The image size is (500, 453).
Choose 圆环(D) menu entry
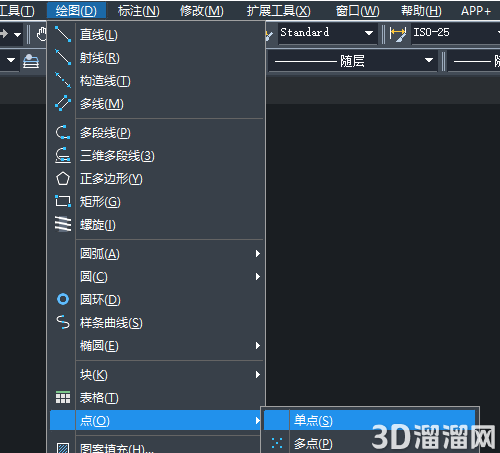click(157, 299)
